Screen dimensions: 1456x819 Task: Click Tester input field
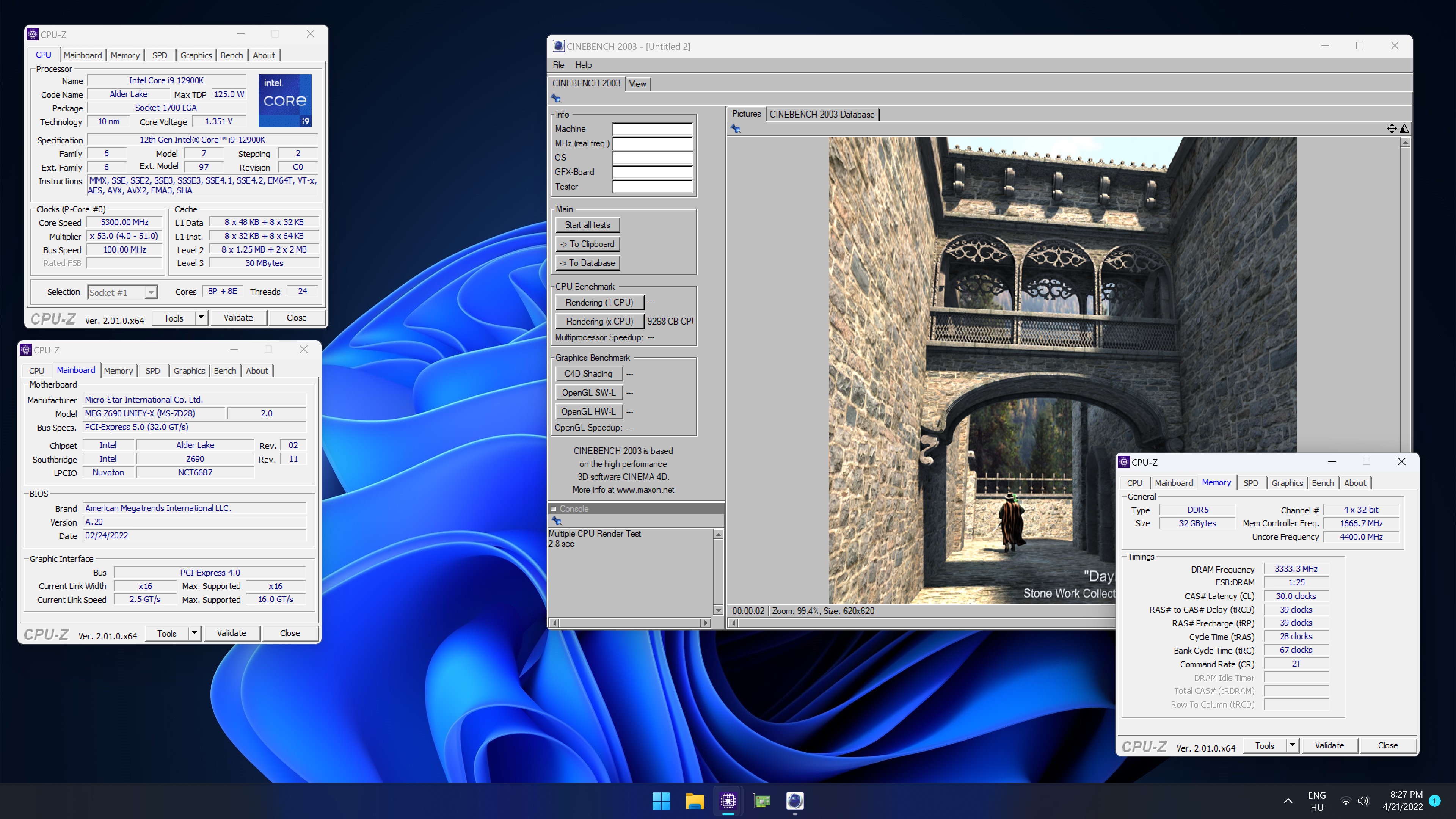[x=652, y=187]
